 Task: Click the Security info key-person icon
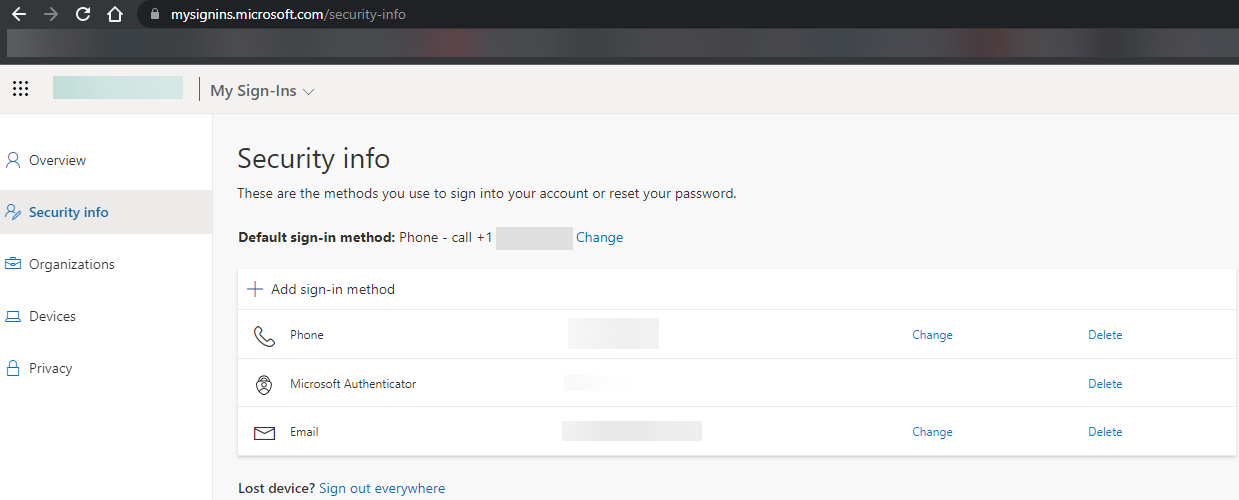(x=13, y=212)
